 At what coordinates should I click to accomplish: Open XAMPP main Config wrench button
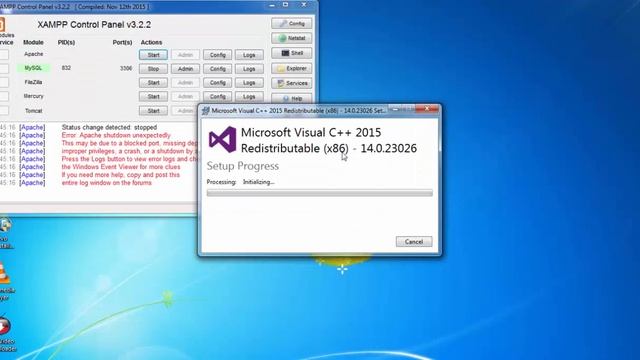[x=291, y=23]
